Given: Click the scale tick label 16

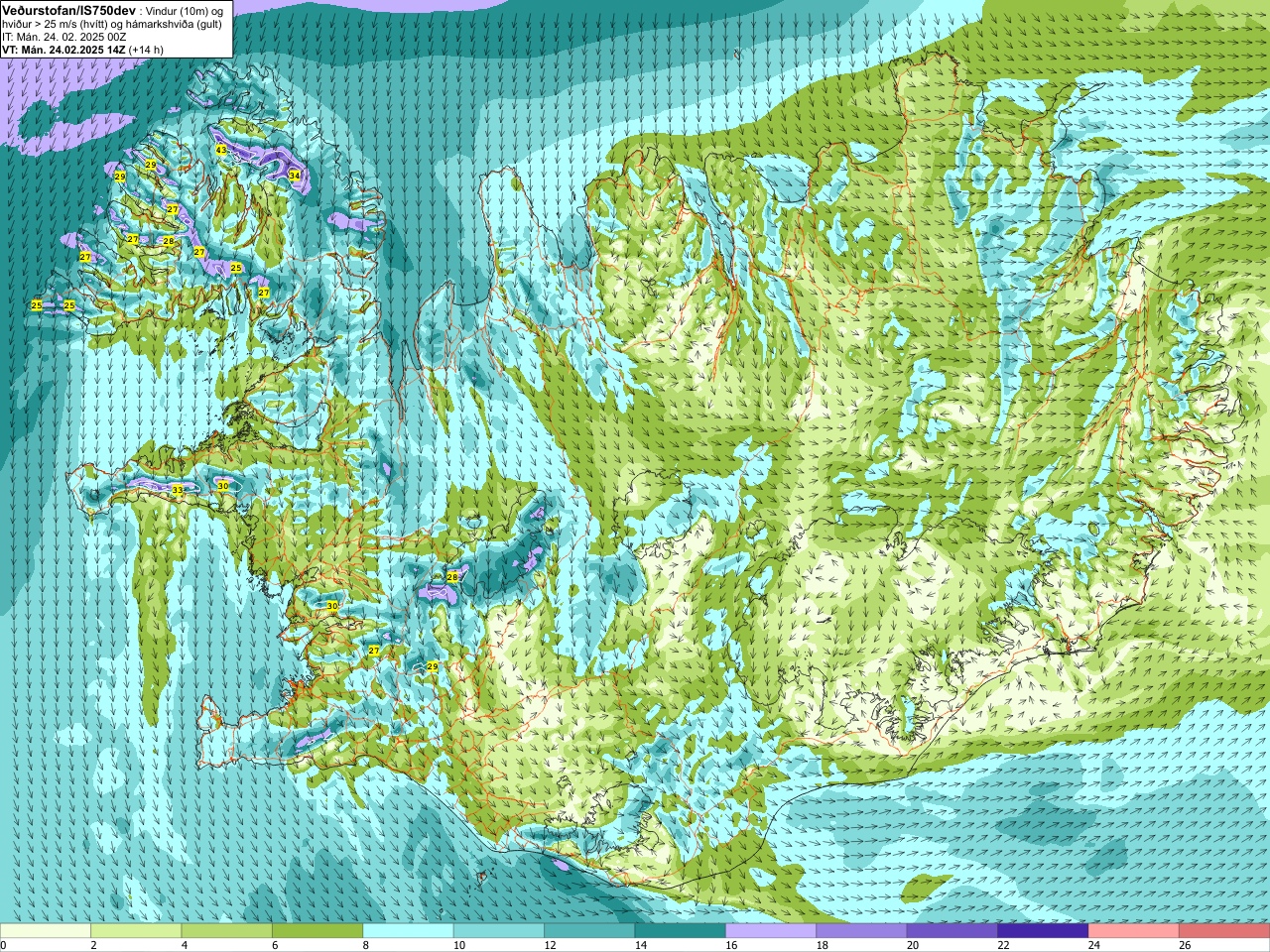Looking at the screenshot, I should click(730, 945).
